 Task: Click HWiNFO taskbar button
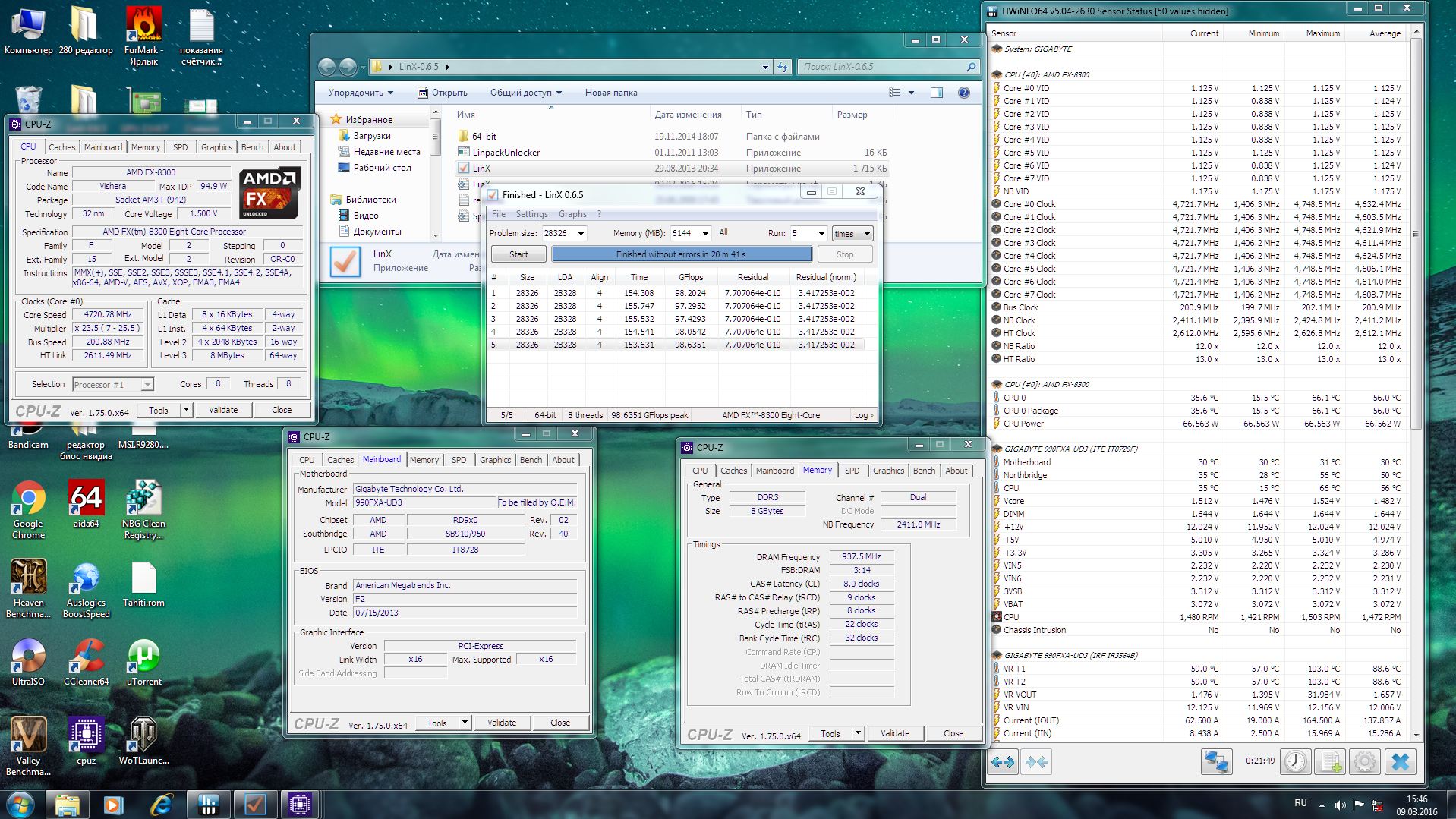click(207, 804)
